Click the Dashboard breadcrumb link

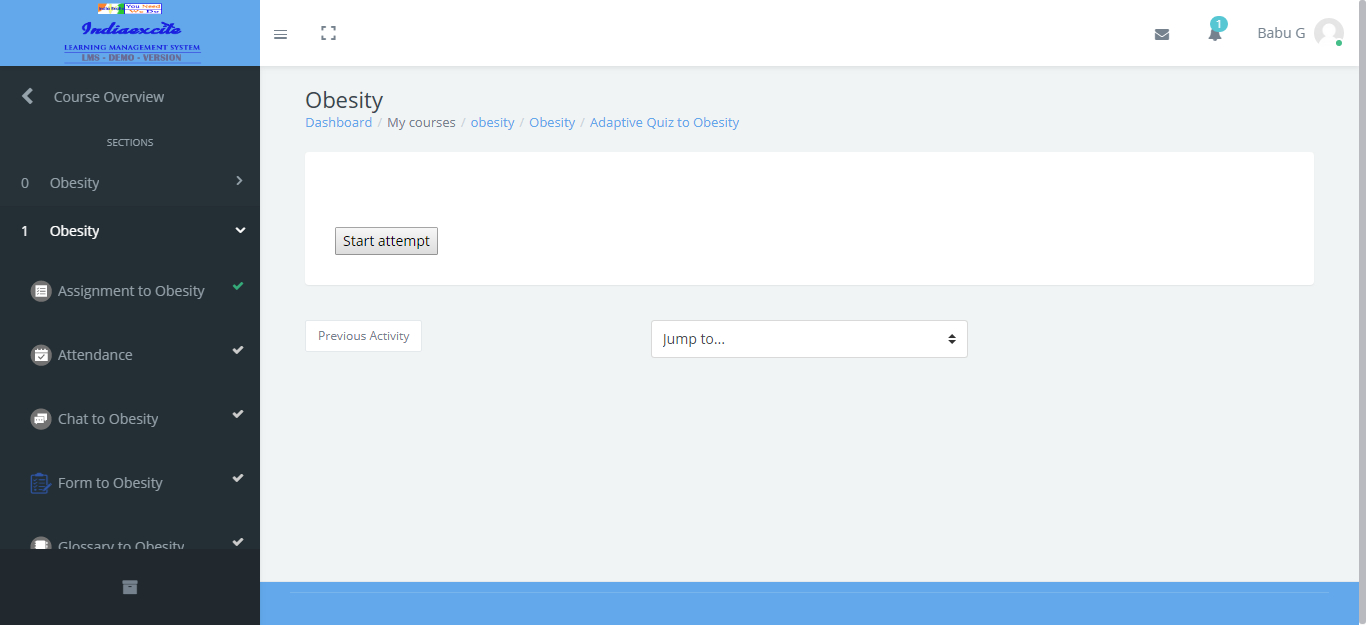pos(338,123)
